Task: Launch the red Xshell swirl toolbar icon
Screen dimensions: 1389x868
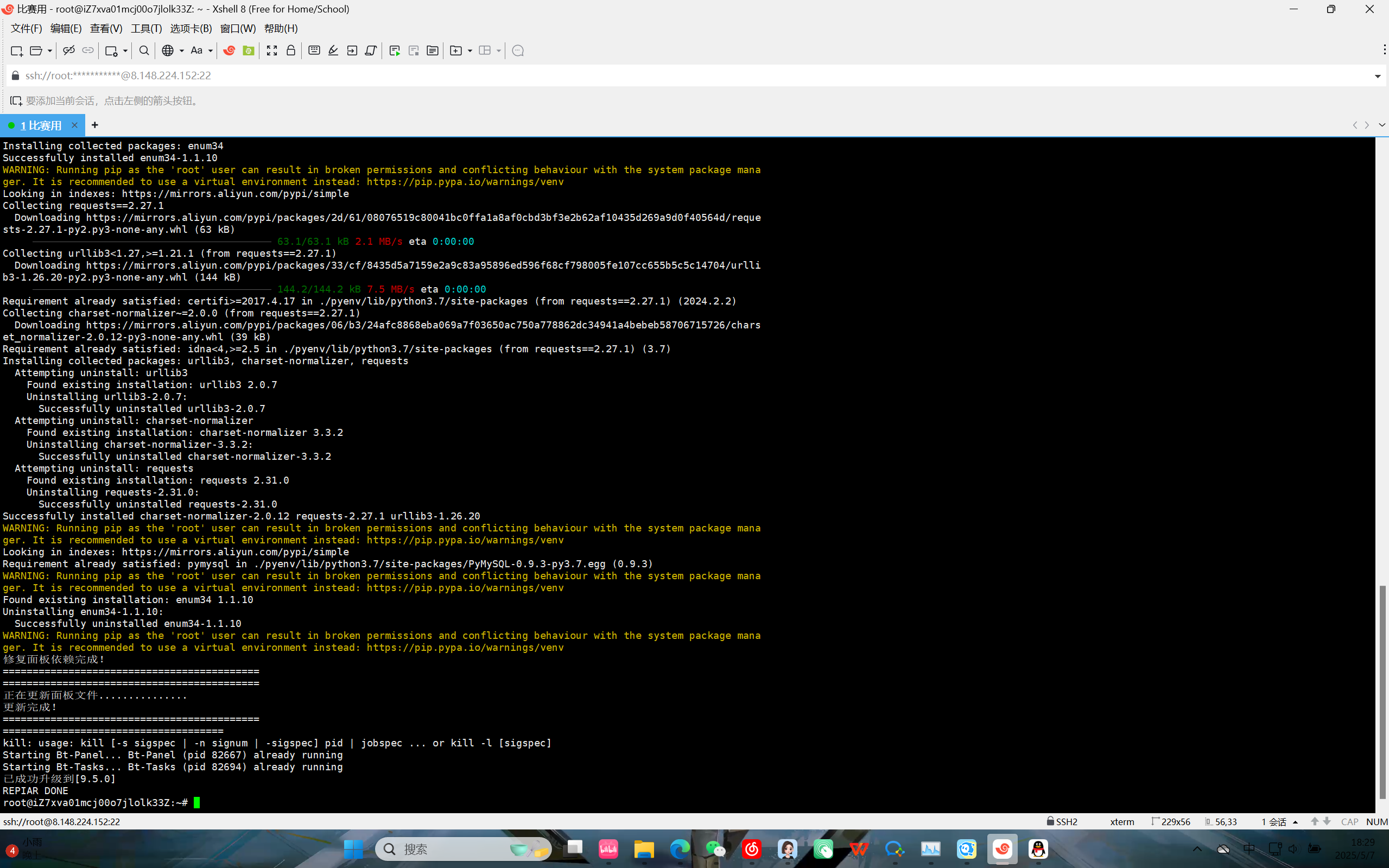Action: (x=229, y=50)
